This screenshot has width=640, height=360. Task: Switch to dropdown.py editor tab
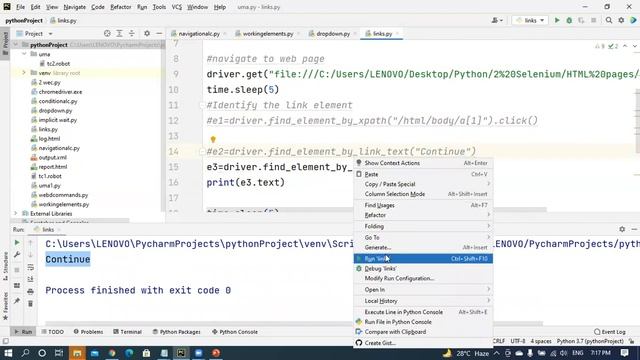(333, 34)
